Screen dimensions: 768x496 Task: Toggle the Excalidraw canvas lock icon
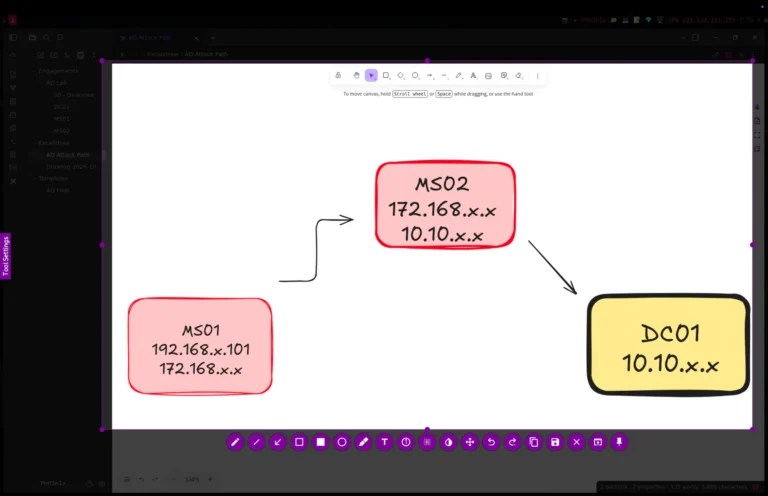point(338,75)
